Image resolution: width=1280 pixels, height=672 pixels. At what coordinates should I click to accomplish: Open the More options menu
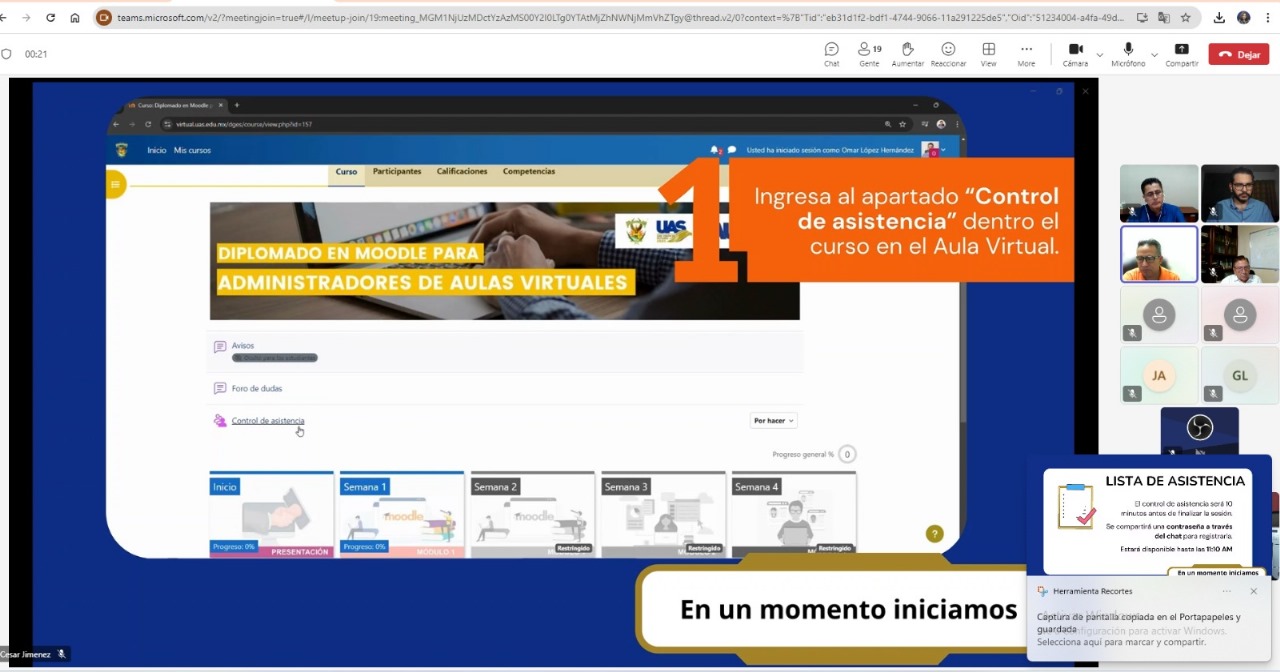coord(1026,54)
